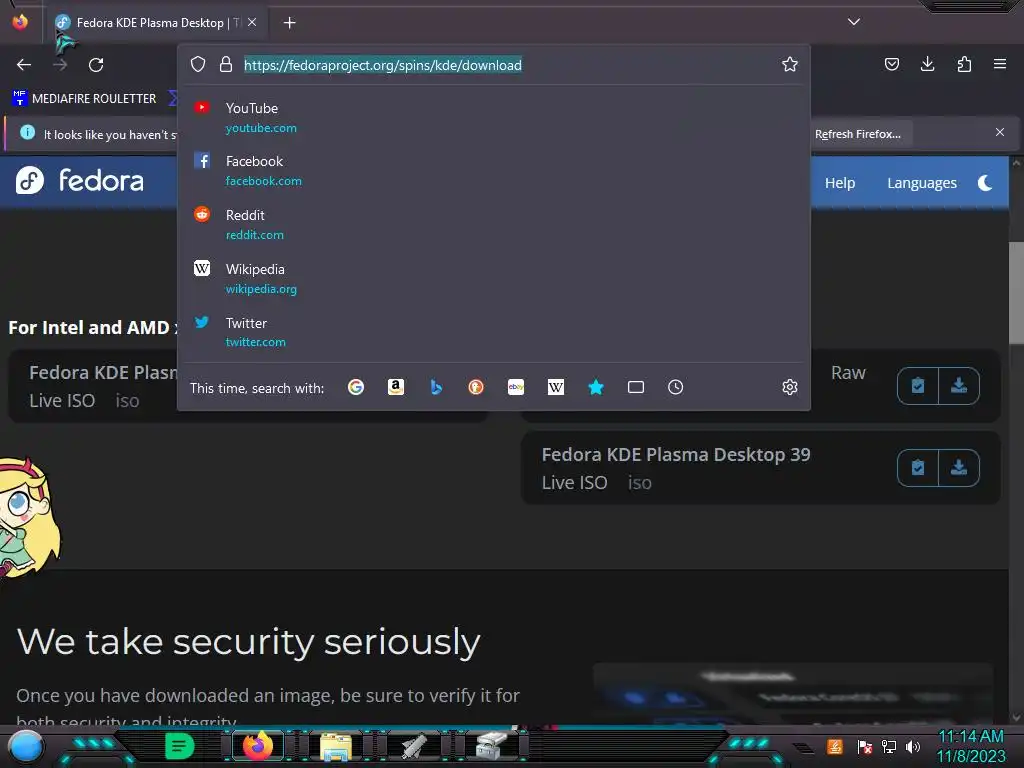
Task: Click the Fedora logo on the page
Action: coord(80,180)
